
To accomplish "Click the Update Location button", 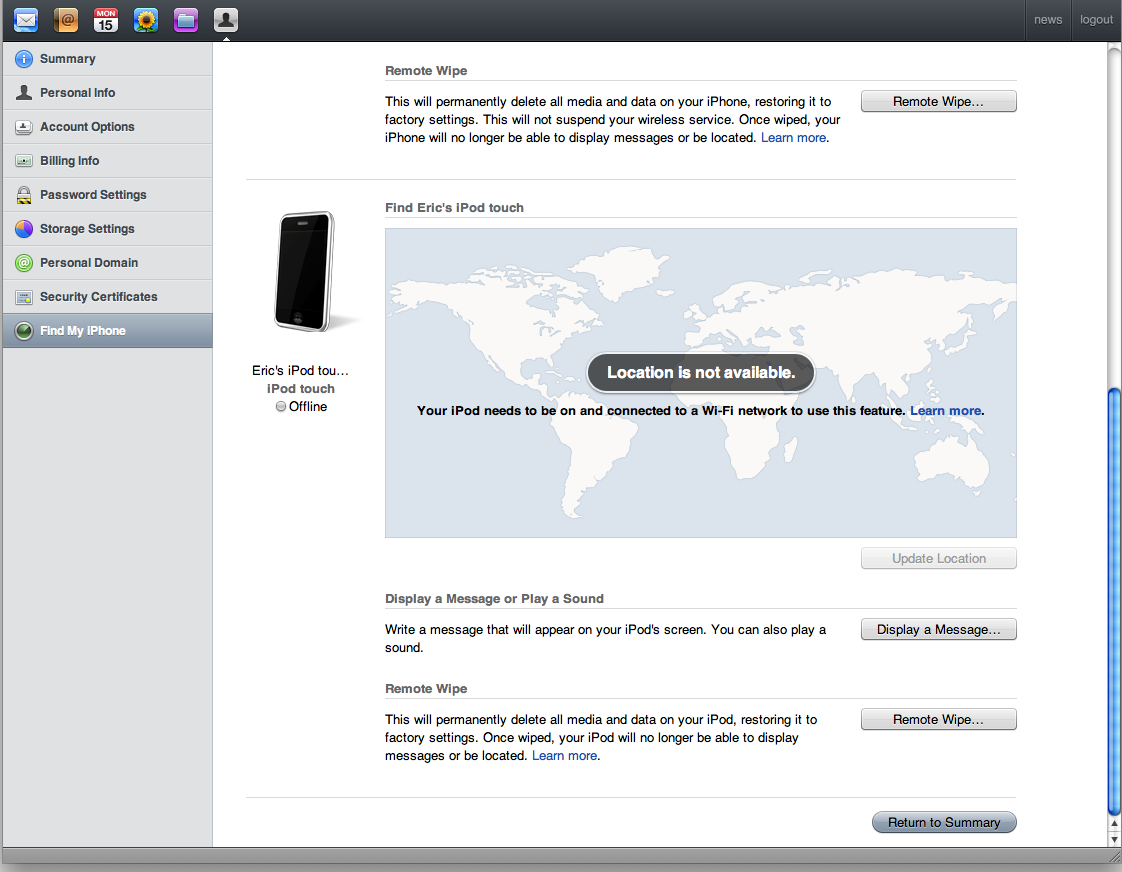I will pyautogui.click(x=938, y=559).
